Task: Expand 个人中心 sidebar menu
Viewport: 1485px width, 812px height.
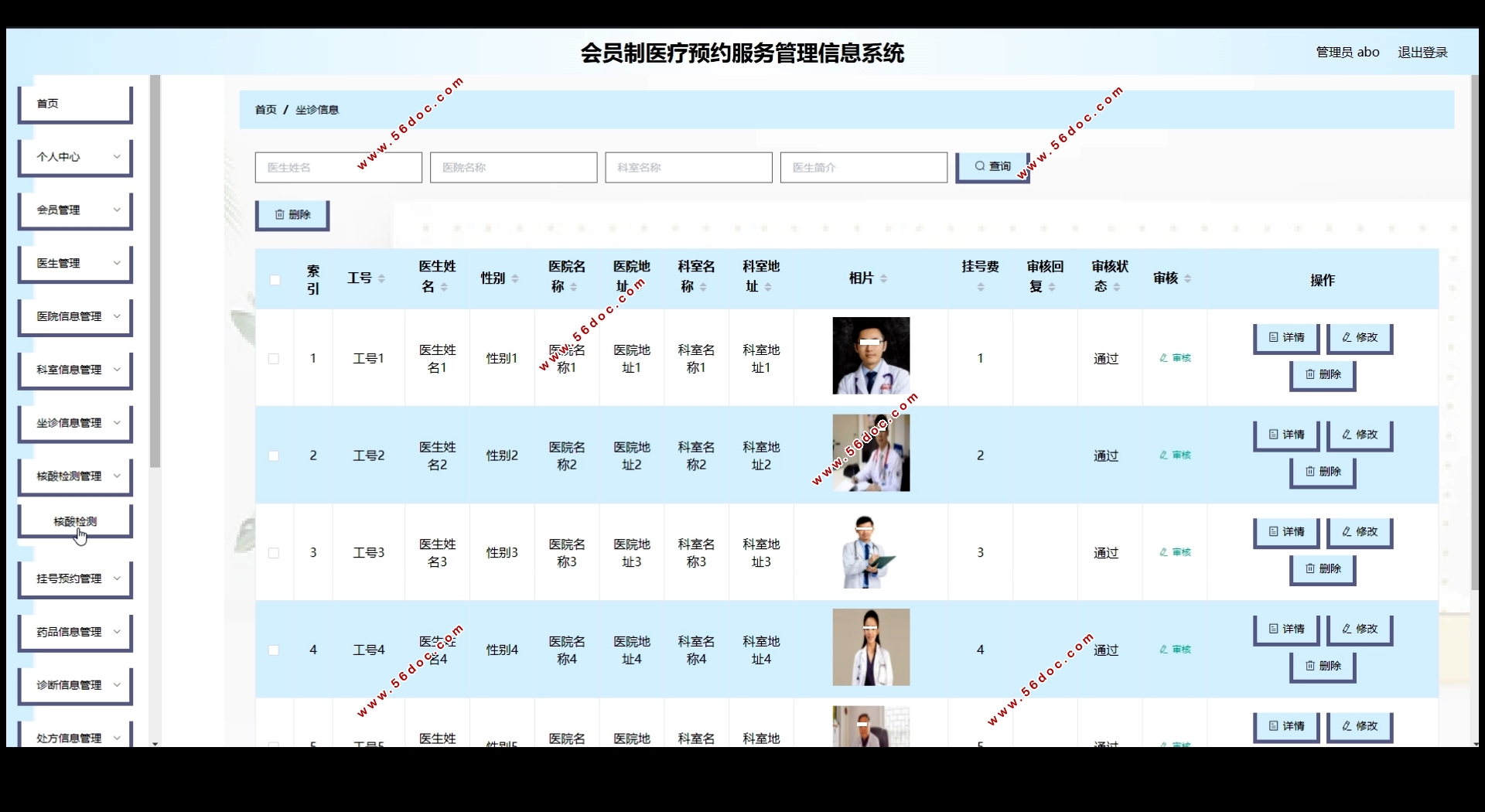Action: [x=75, y=157]
